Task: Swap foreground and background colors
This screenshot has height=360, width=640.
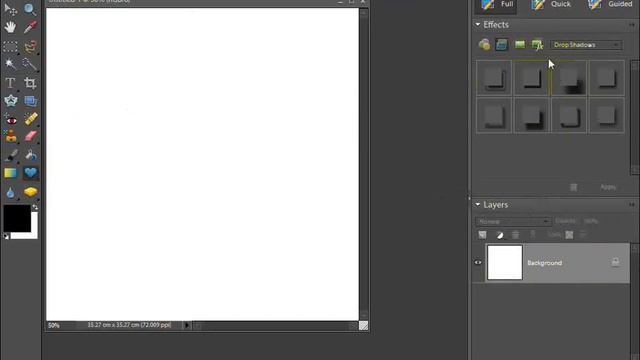Action: pos(35,207)
